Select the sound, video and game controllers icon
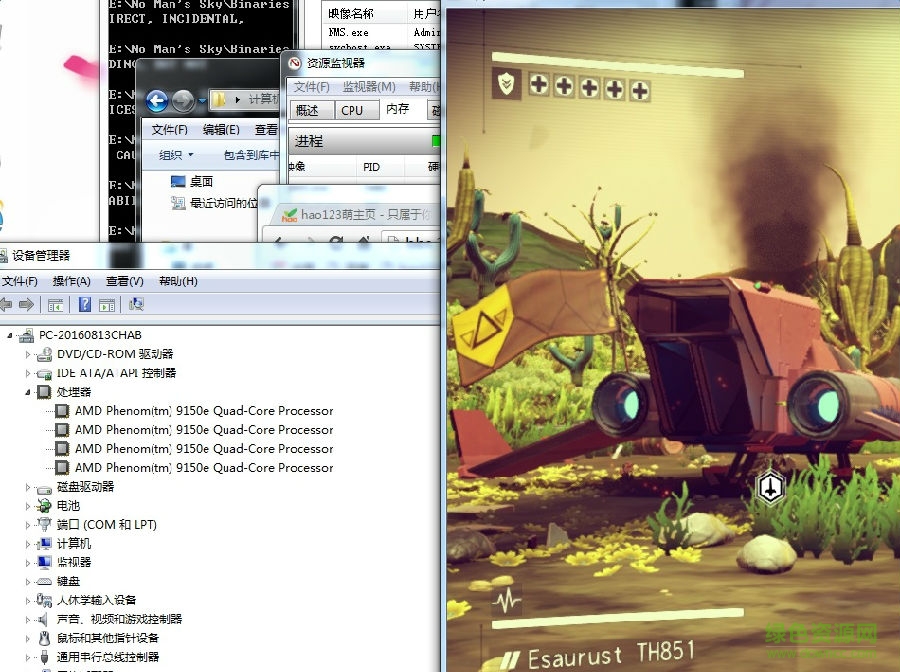The height and width of the screenshot is (672, 900). click(x=43, y=619)
